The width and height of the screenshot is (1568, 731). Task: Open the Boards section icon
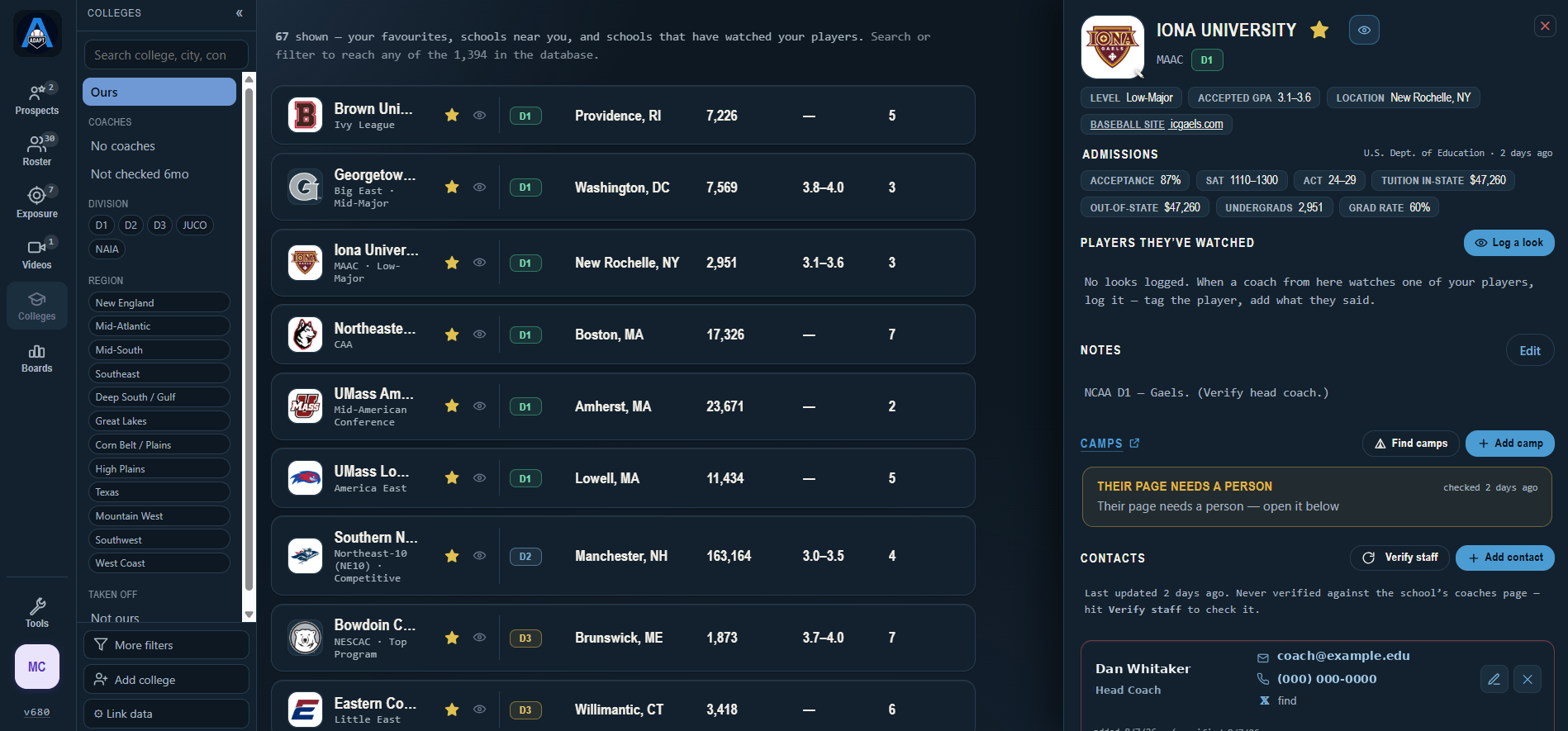tap(37, 358)
